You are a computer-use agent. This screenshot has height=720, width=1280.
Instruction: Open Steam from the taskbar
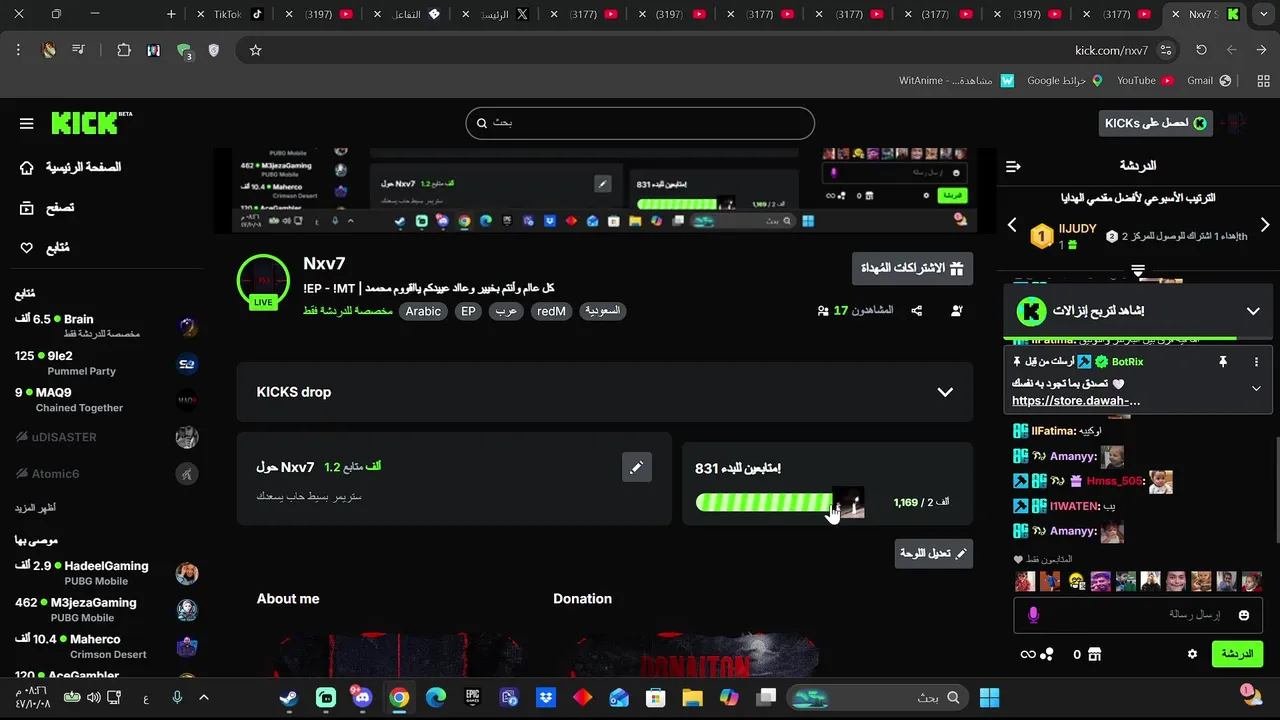pyautogui.click(x=289, y=698)
